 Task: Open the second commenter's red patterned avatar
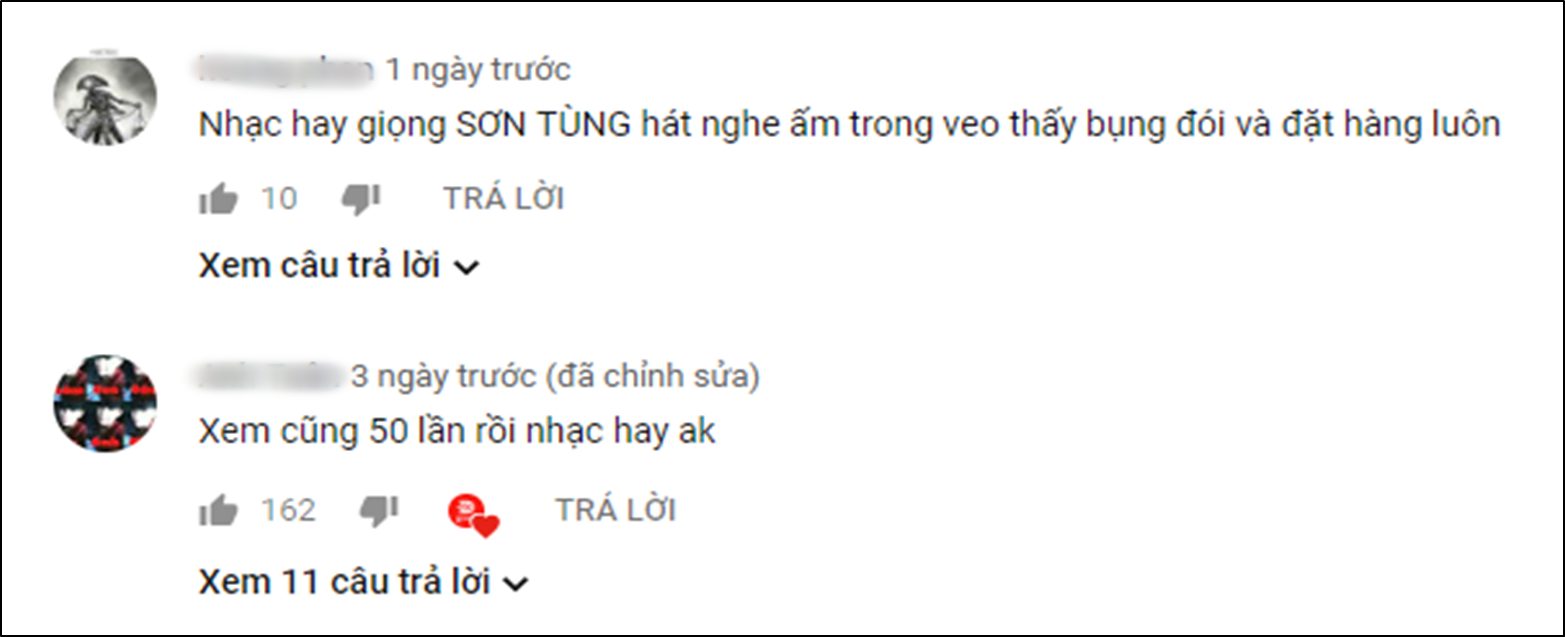(105, 403)
